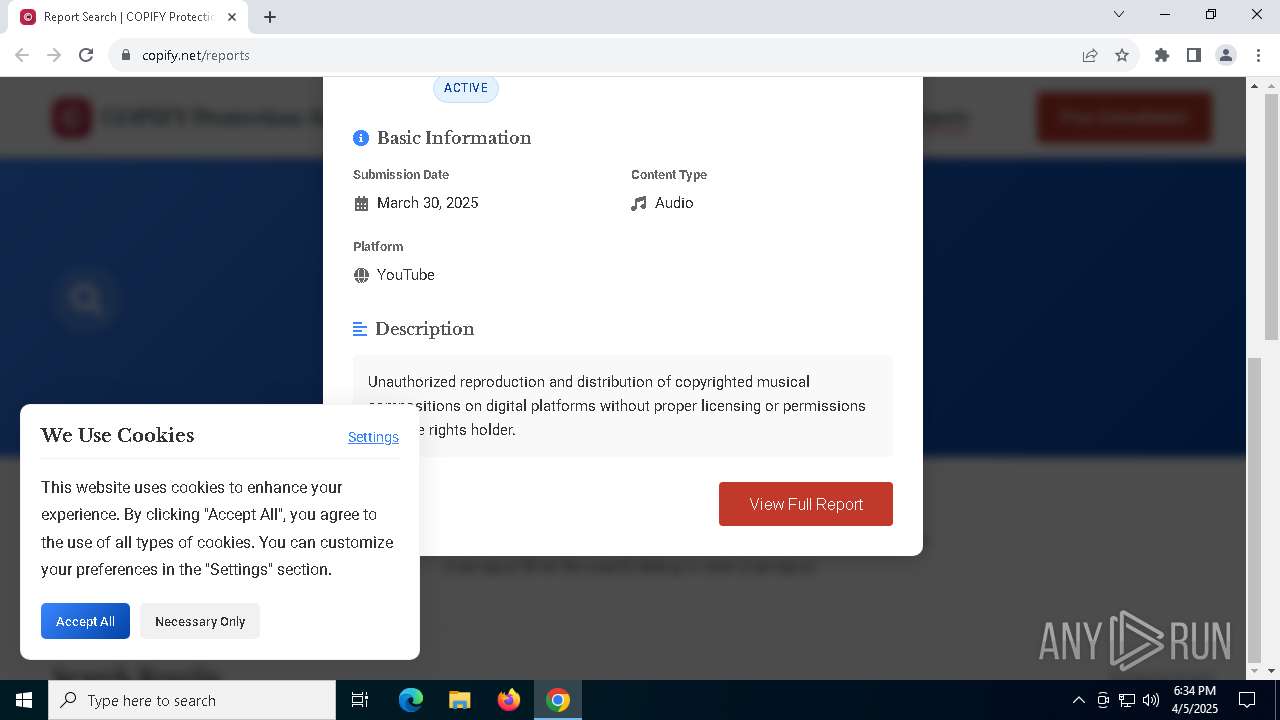1280x720 pixels.
Task: Share this page icon
Action: click(x=1090, y=55)
